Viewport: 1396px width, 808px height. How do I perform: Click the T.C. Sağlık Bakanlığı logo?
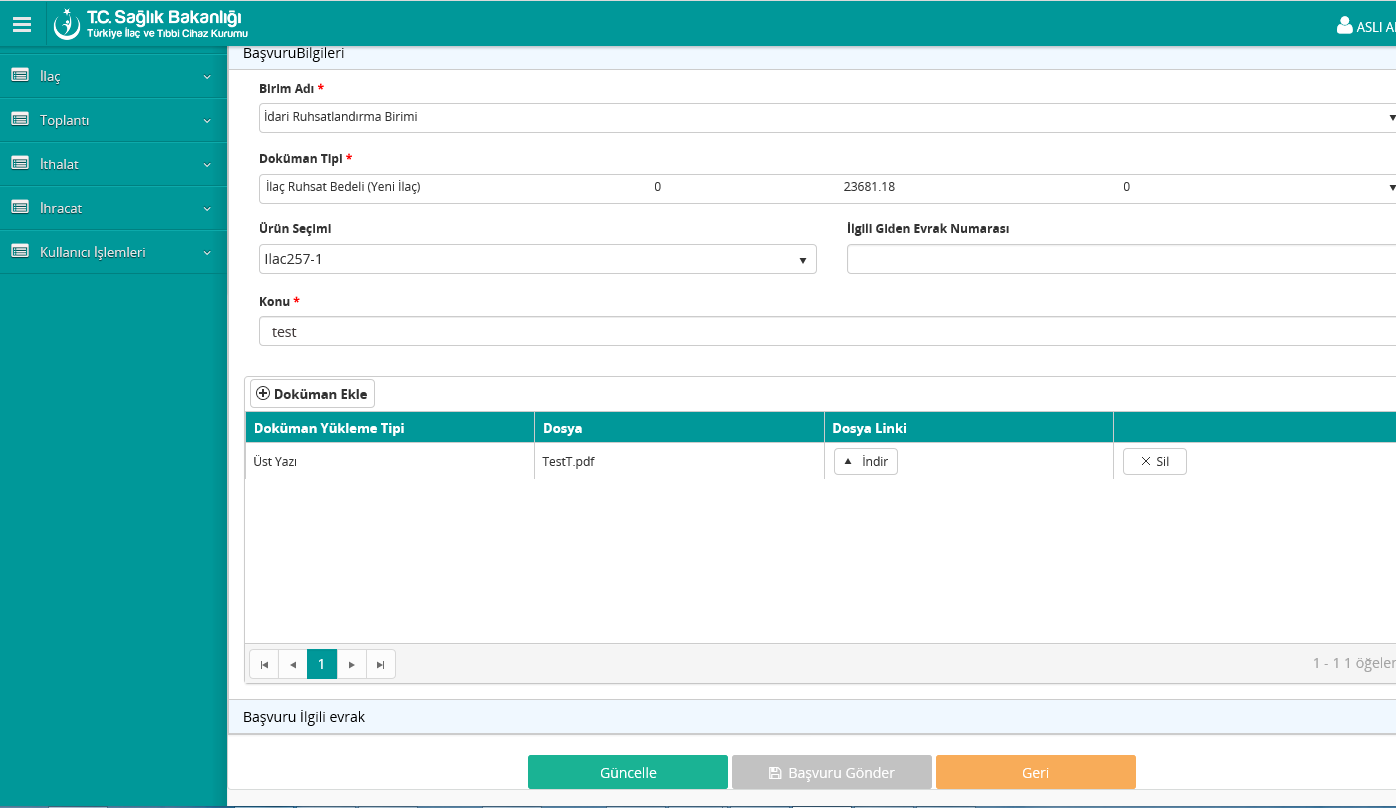(150, 24)
